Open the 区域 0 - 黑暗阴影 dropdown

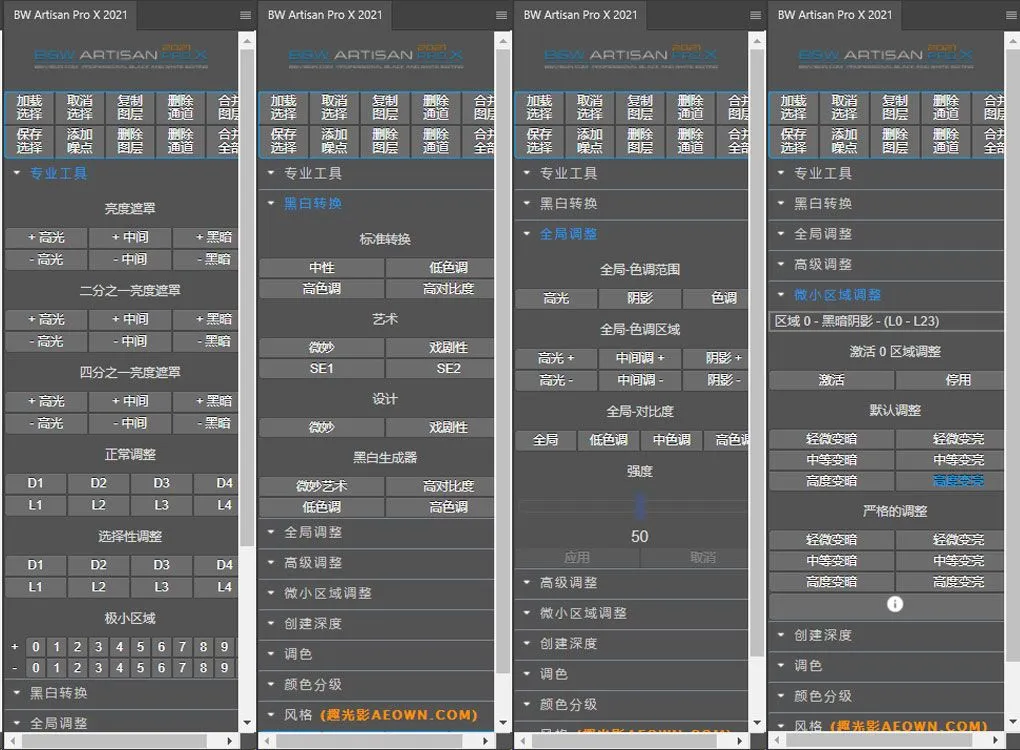tap(886, 321)
